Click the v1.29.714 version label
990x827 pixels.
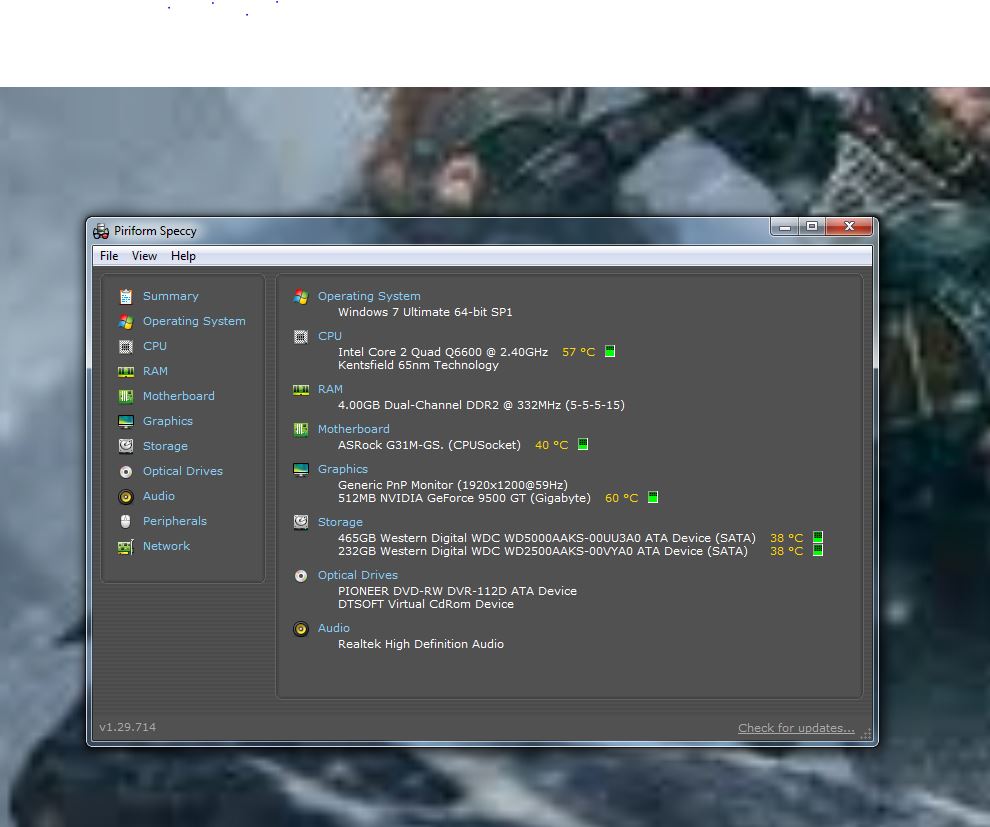coord(128,727)
